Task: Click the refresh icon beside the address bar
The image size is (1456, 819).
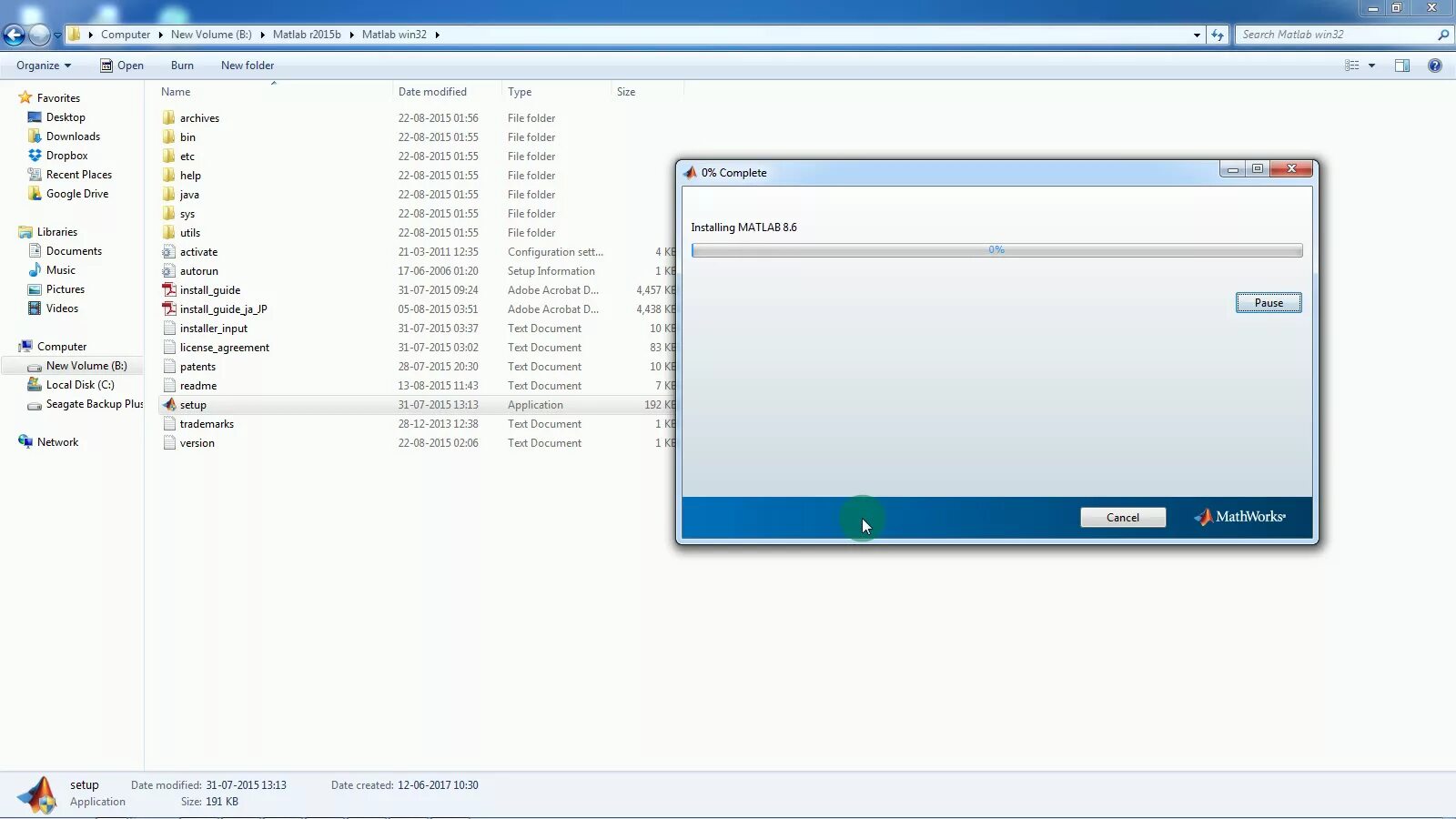Action: (x=1218, y=35)
